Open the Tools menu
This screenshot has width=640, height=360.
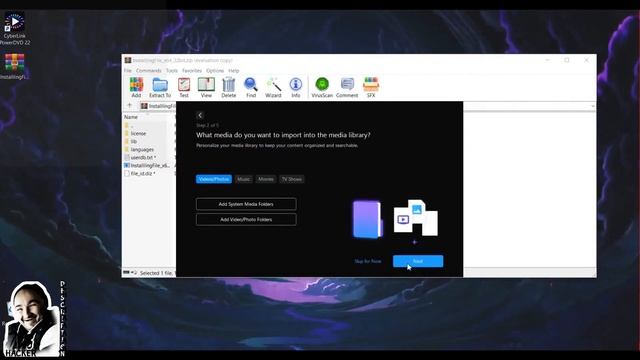(x=172, y=71)
